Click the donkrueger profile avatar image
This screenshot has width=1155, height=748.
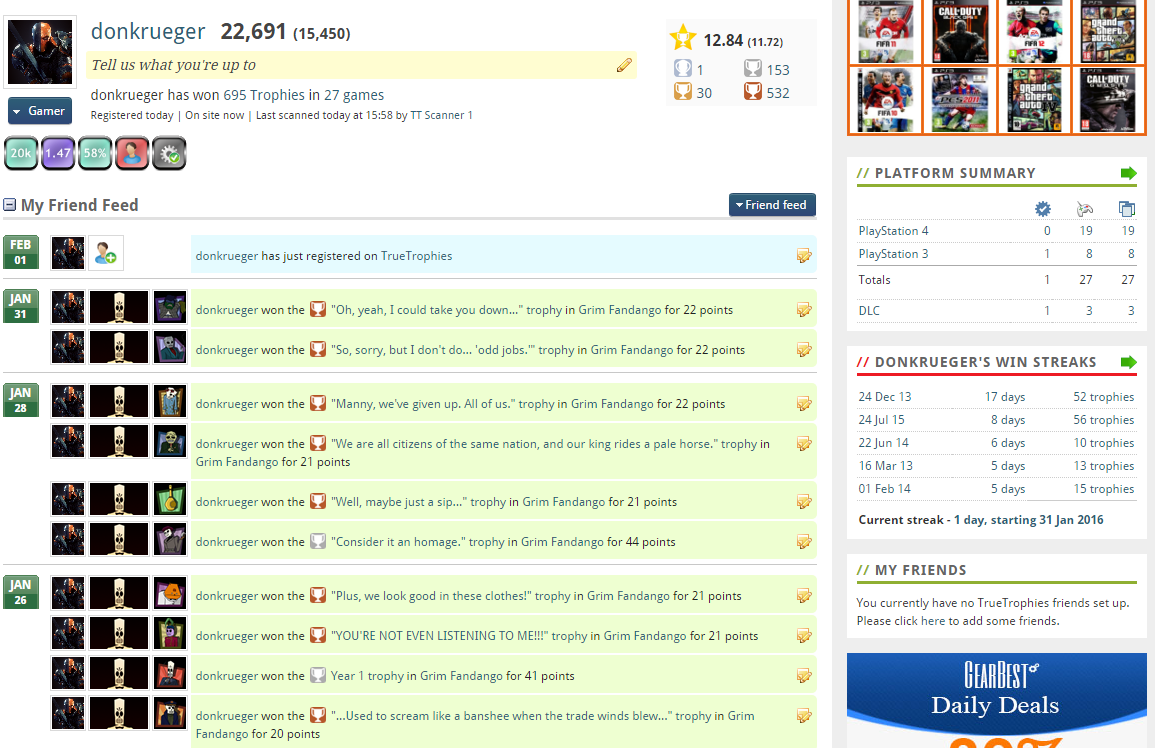coord(40,52)
